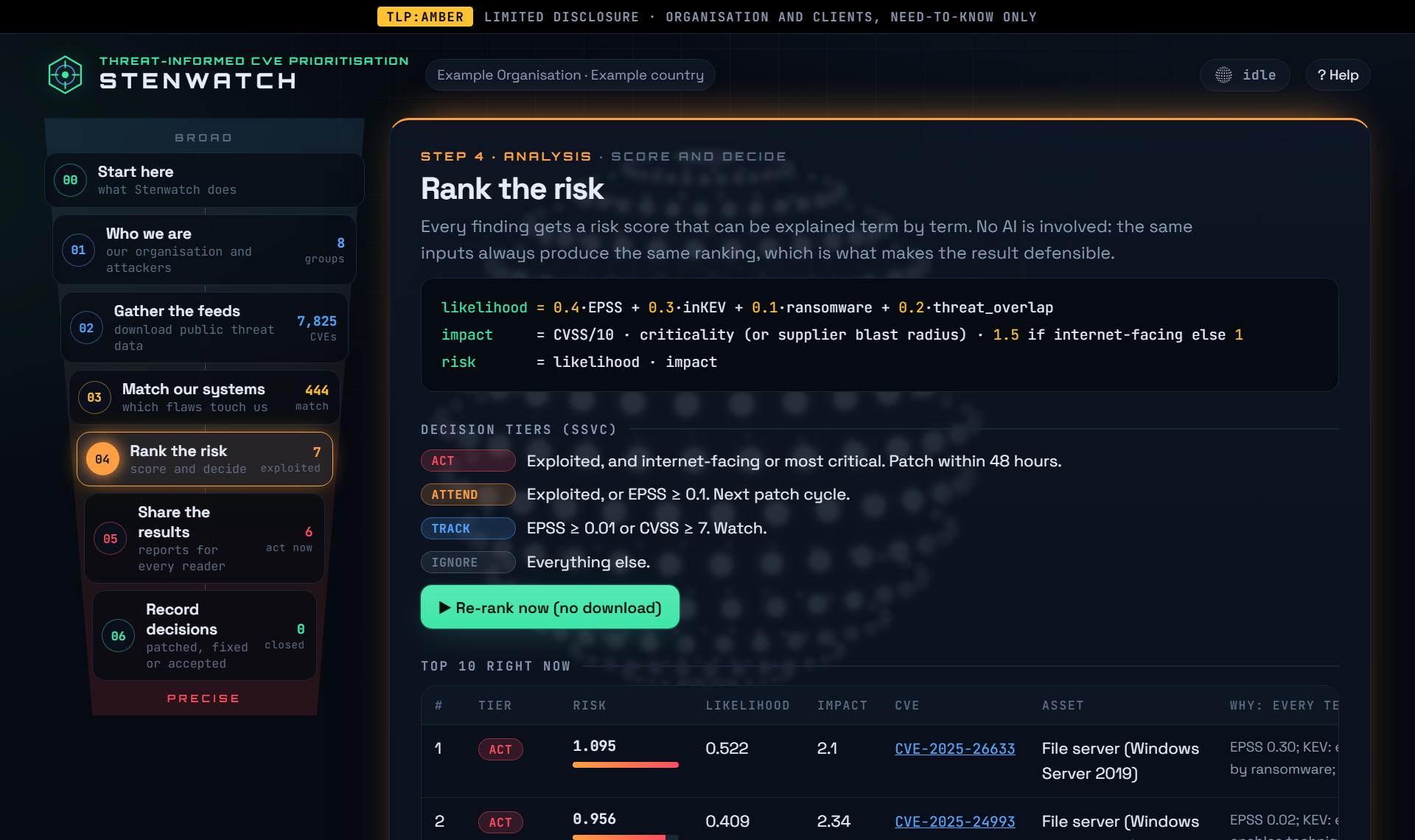The width and height of the screenshot is (1415, 840).
Task: Click the ACT badge in row 1
Action: click(500, 749)
